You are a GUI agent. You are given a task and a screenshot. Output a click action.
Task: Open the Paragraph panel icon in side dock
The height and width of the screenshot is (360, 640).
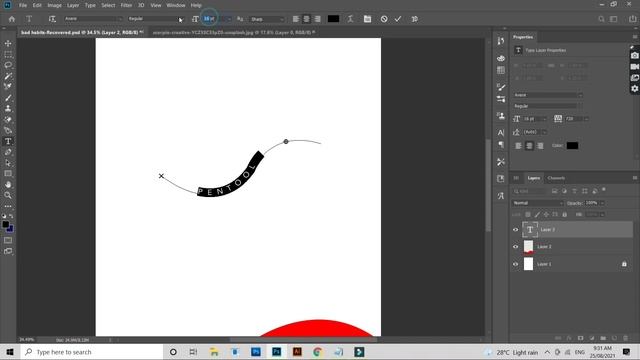click(x=501, y=144)
